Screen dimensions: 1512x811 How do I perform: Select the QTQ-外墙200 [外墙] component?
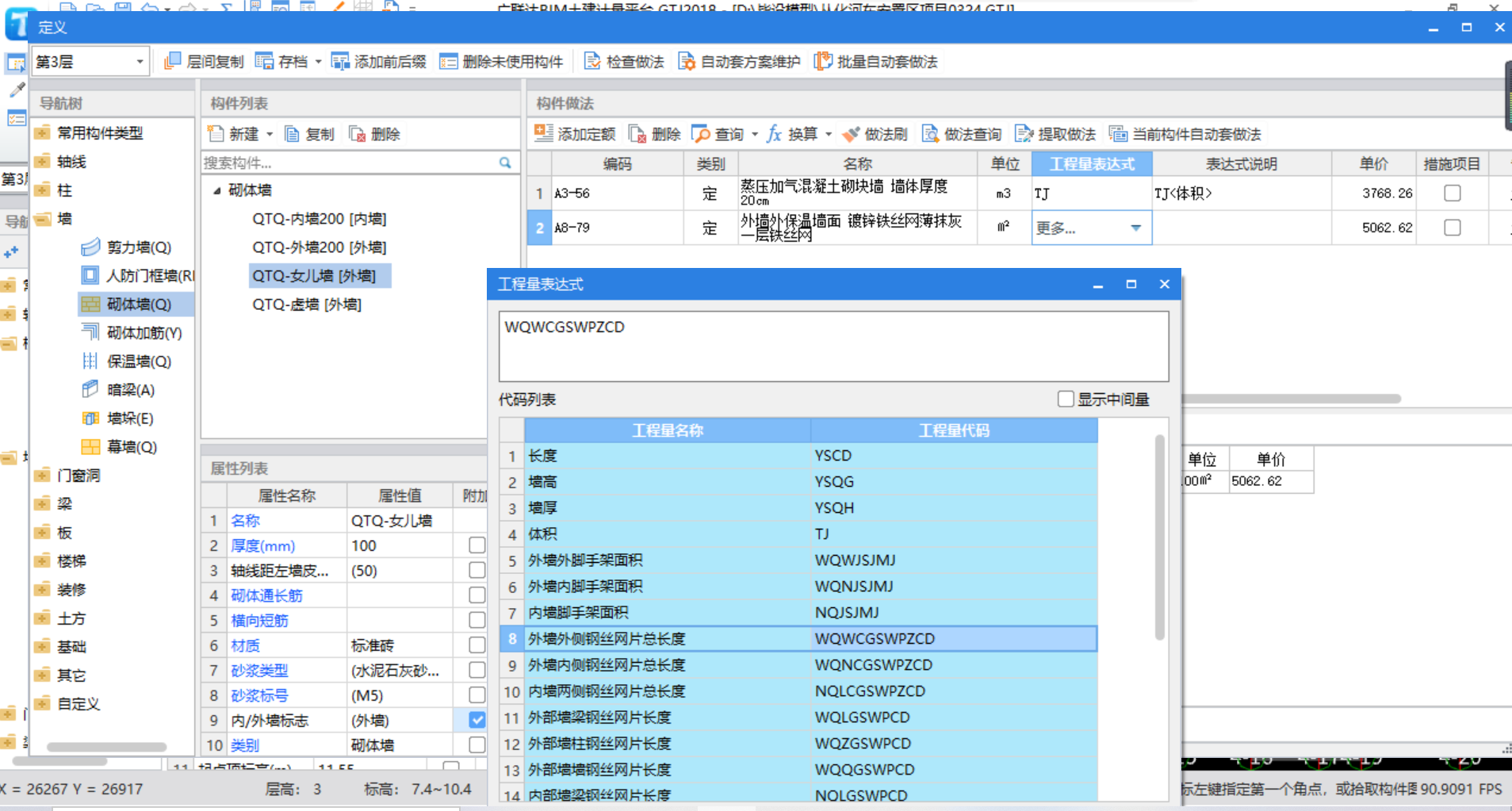320,247
